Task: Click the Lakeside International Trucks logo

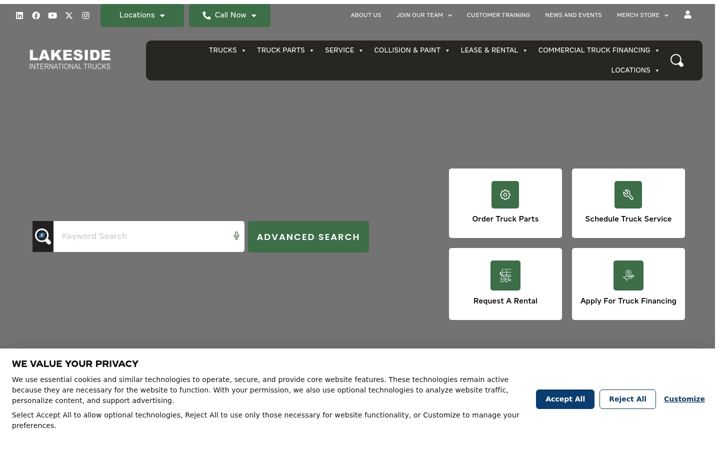Action: tap(70, 60)
